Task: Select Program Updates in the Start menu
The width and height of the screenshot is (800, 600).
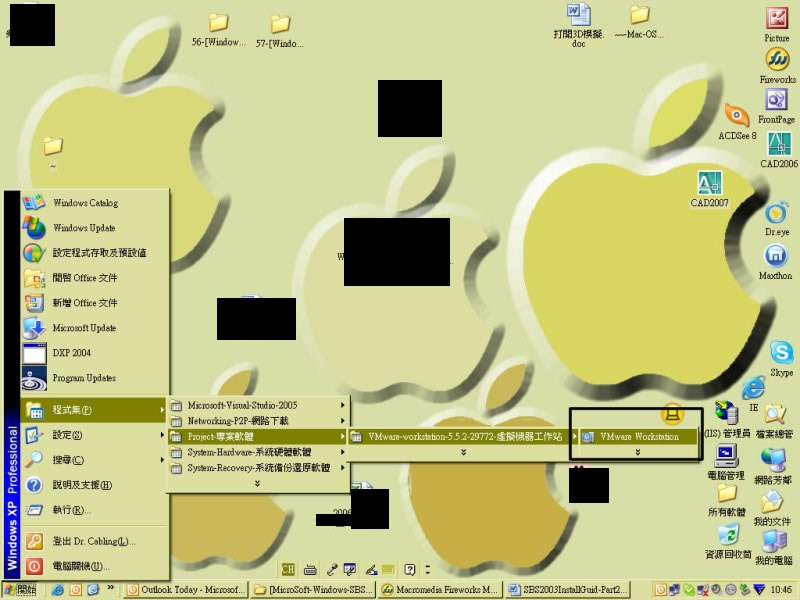Action: click(x=95, y=378)
